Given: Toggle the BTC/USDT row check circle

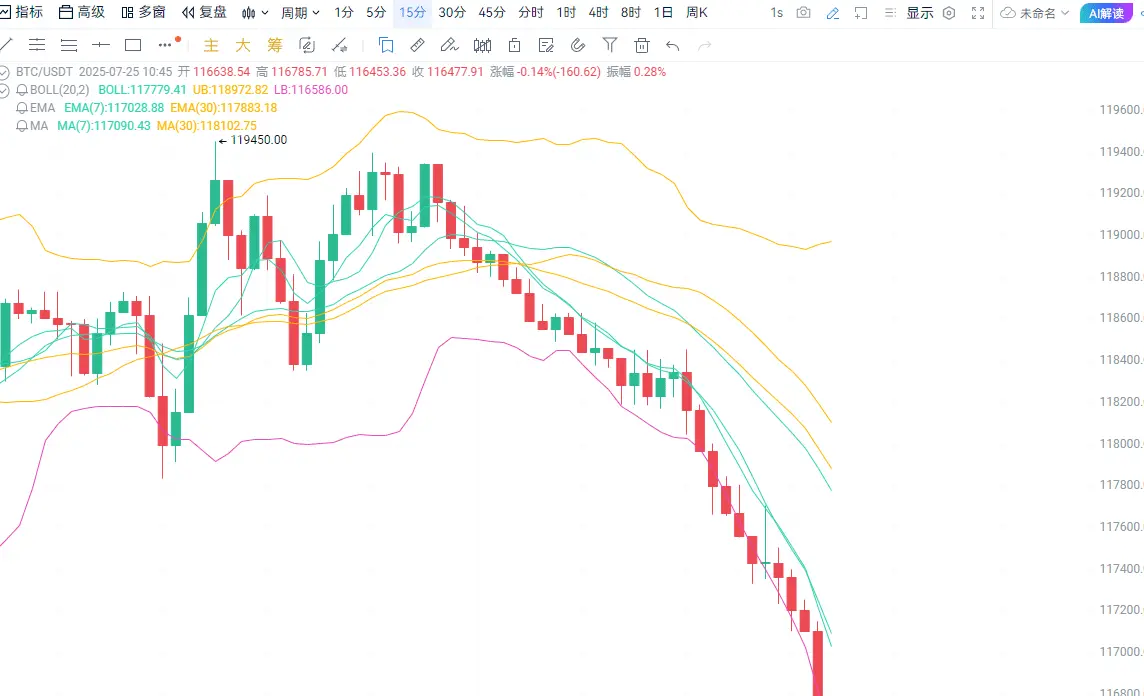Looking at the screenshot, I should pos(4,72).
